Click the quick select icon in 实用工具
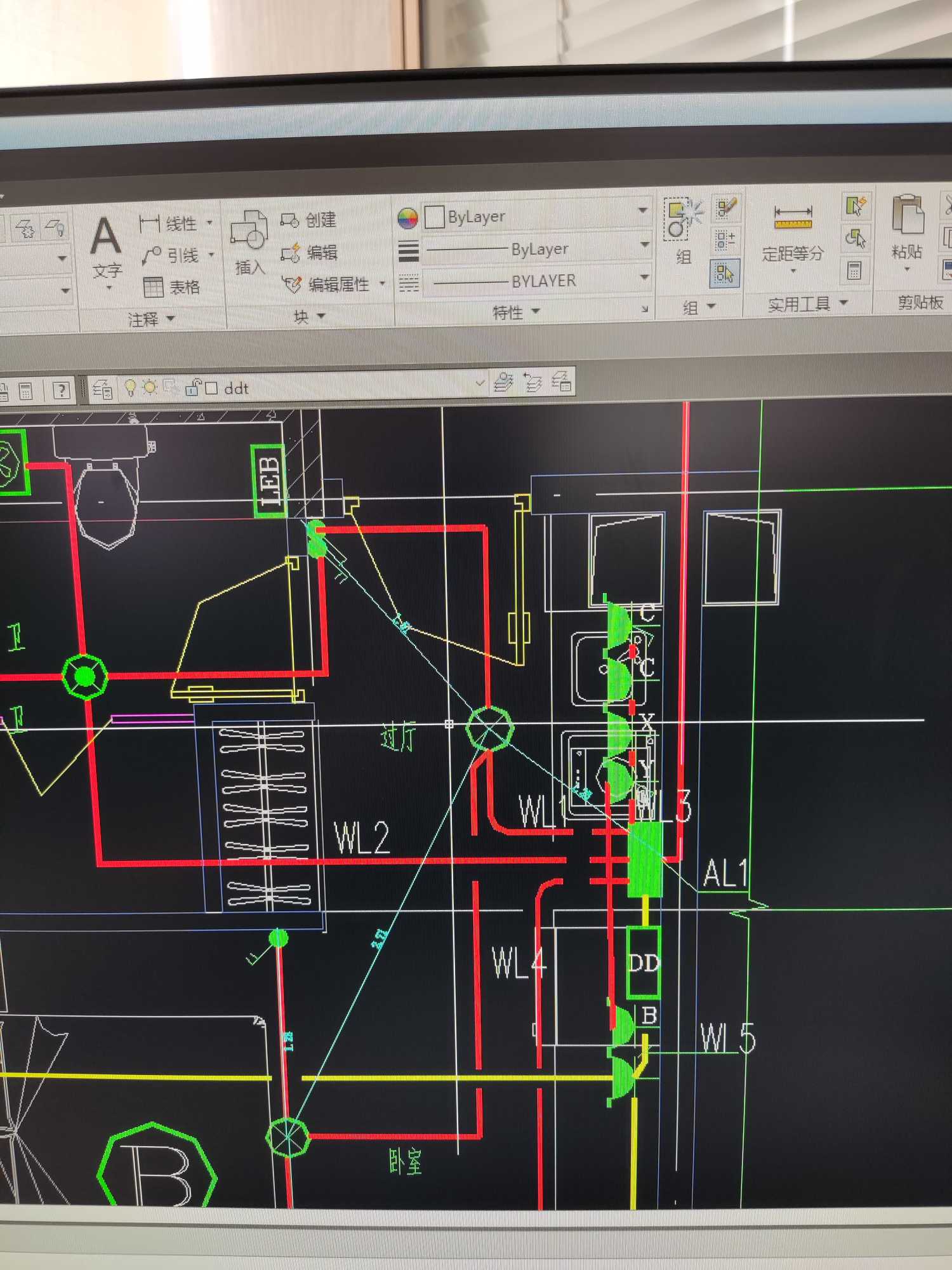This screenshot has height=1270, width=952. [856, 205]
